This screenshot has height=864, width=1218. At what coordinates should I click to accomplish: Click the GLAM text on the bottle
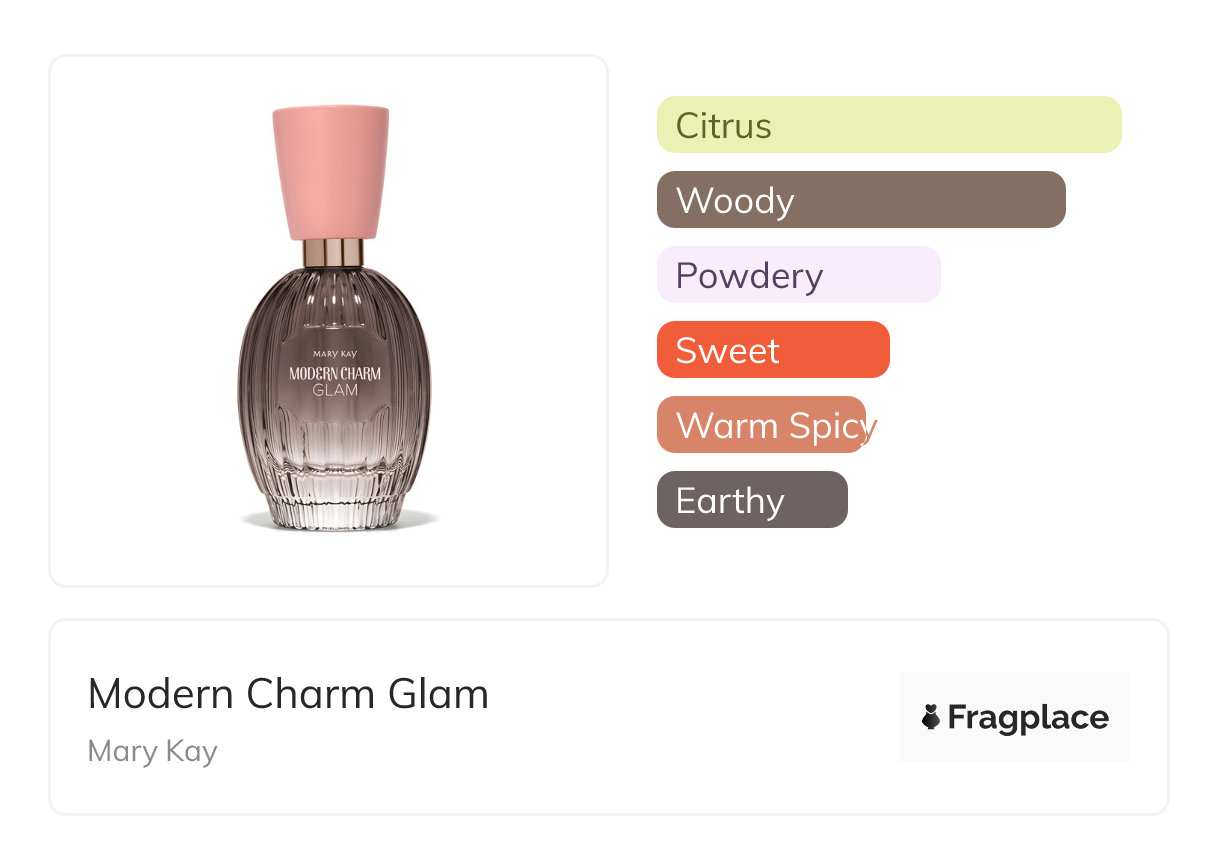pos(335,391)
